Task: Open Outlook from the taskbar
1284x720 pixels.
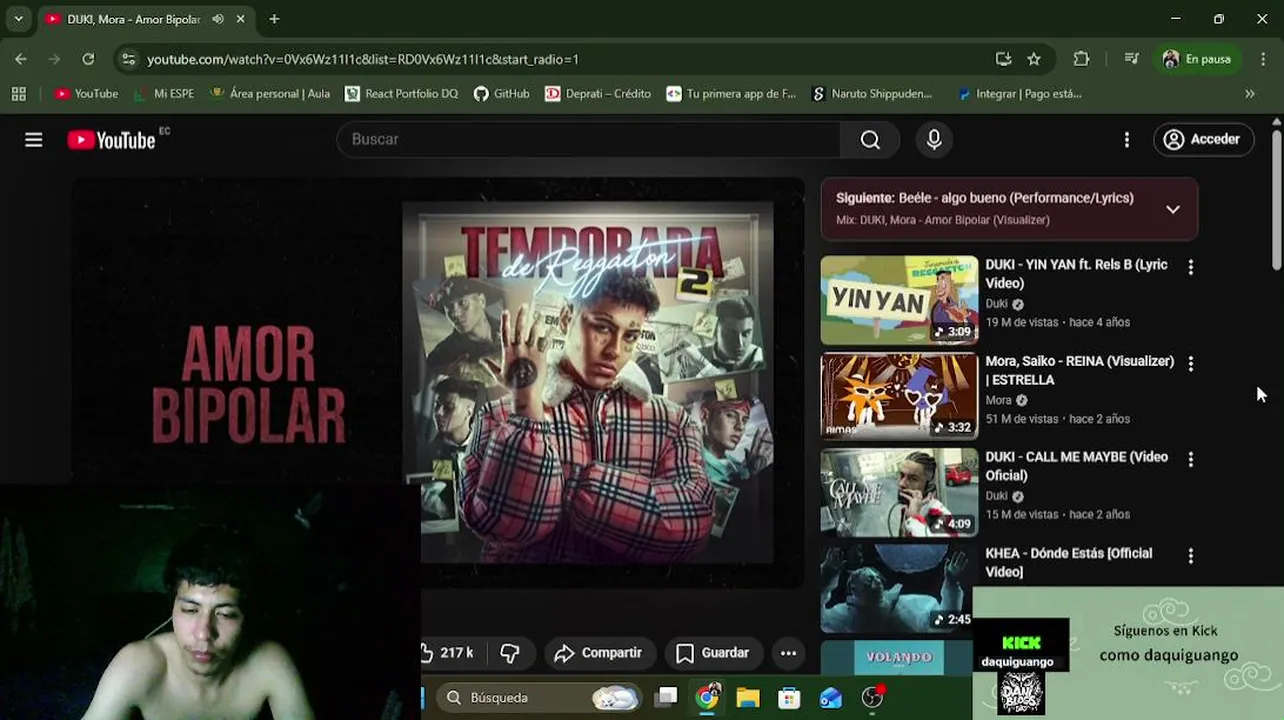Action: 830,697
